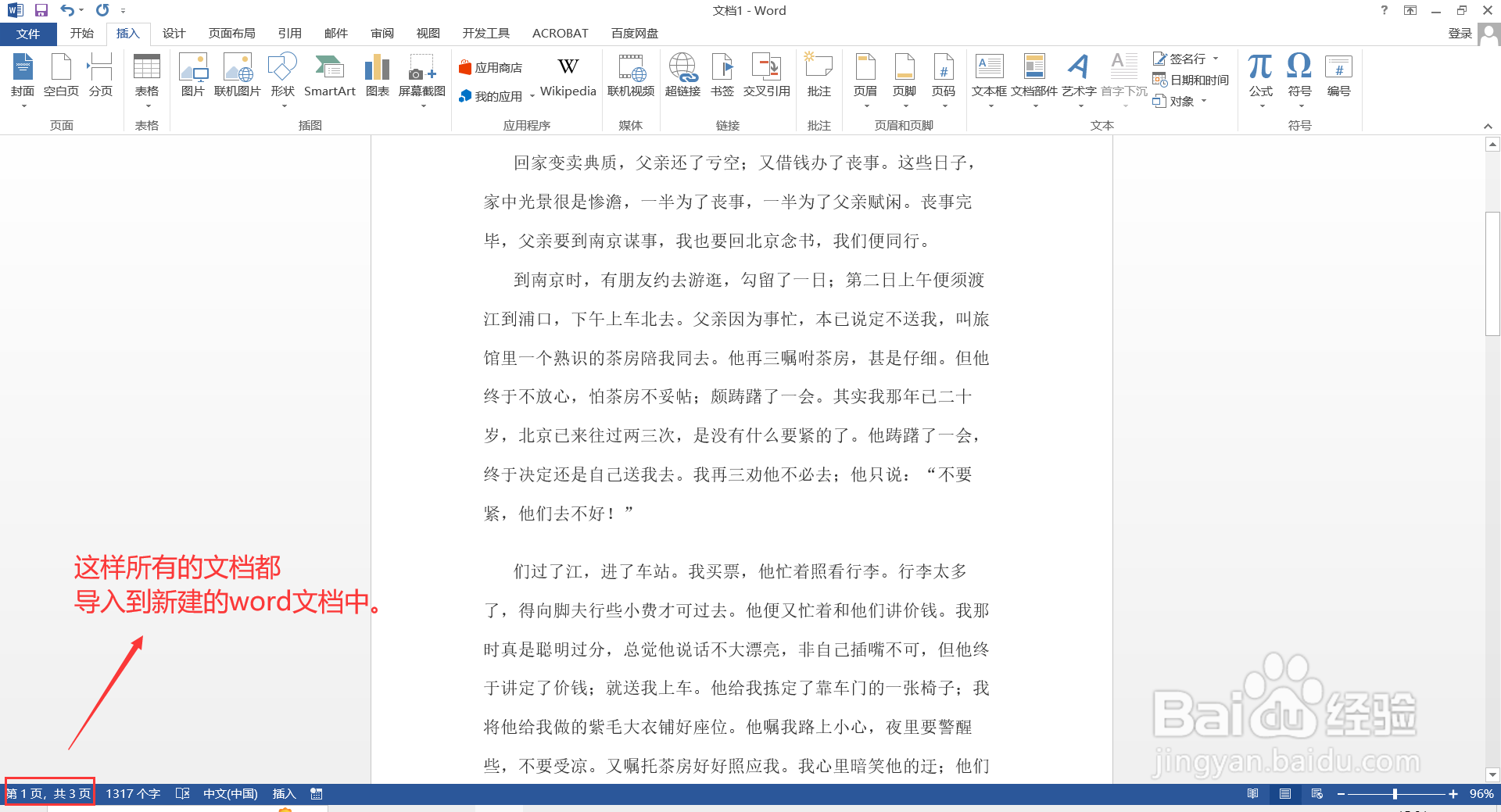Toggle macro recording icon in status bar
The image size is (1501, 812).
316,794
